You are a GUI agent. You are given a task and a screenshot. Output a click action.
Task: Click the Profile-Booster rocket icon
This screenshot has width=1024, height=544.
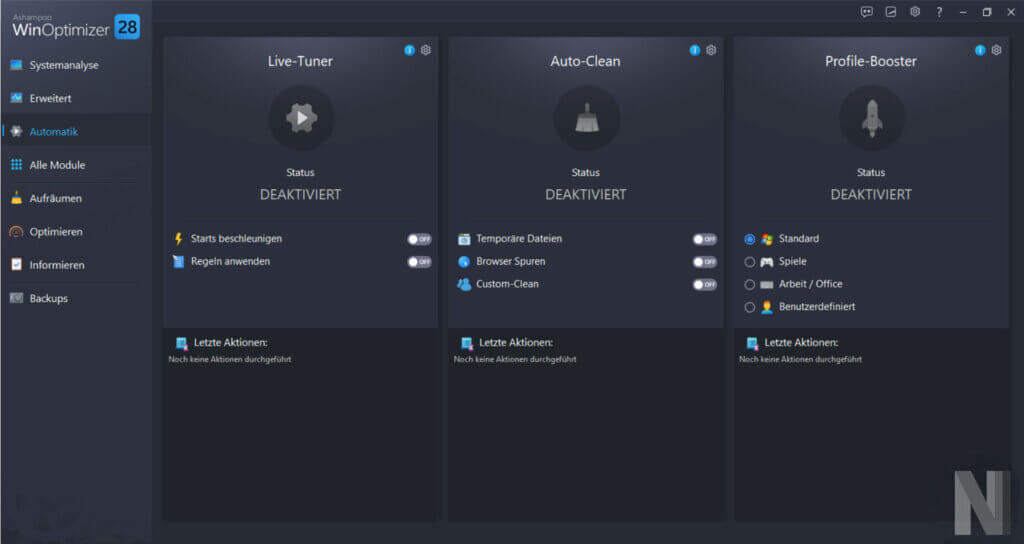click(871, 119)
